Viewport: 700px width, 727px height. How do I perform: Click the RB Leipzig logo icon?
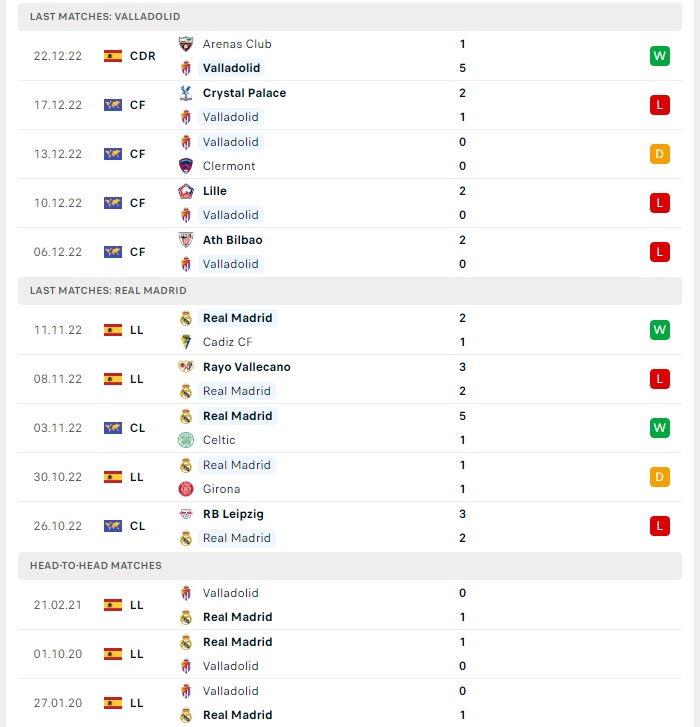pyautogui.click(x=186, y=514)
